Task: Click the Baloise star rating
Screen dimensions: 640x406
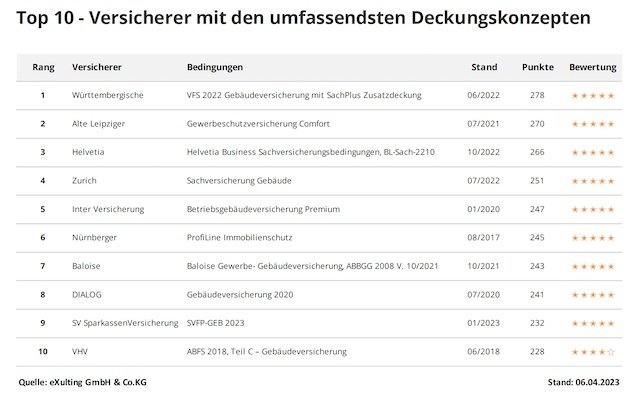Action: point(592,267)
